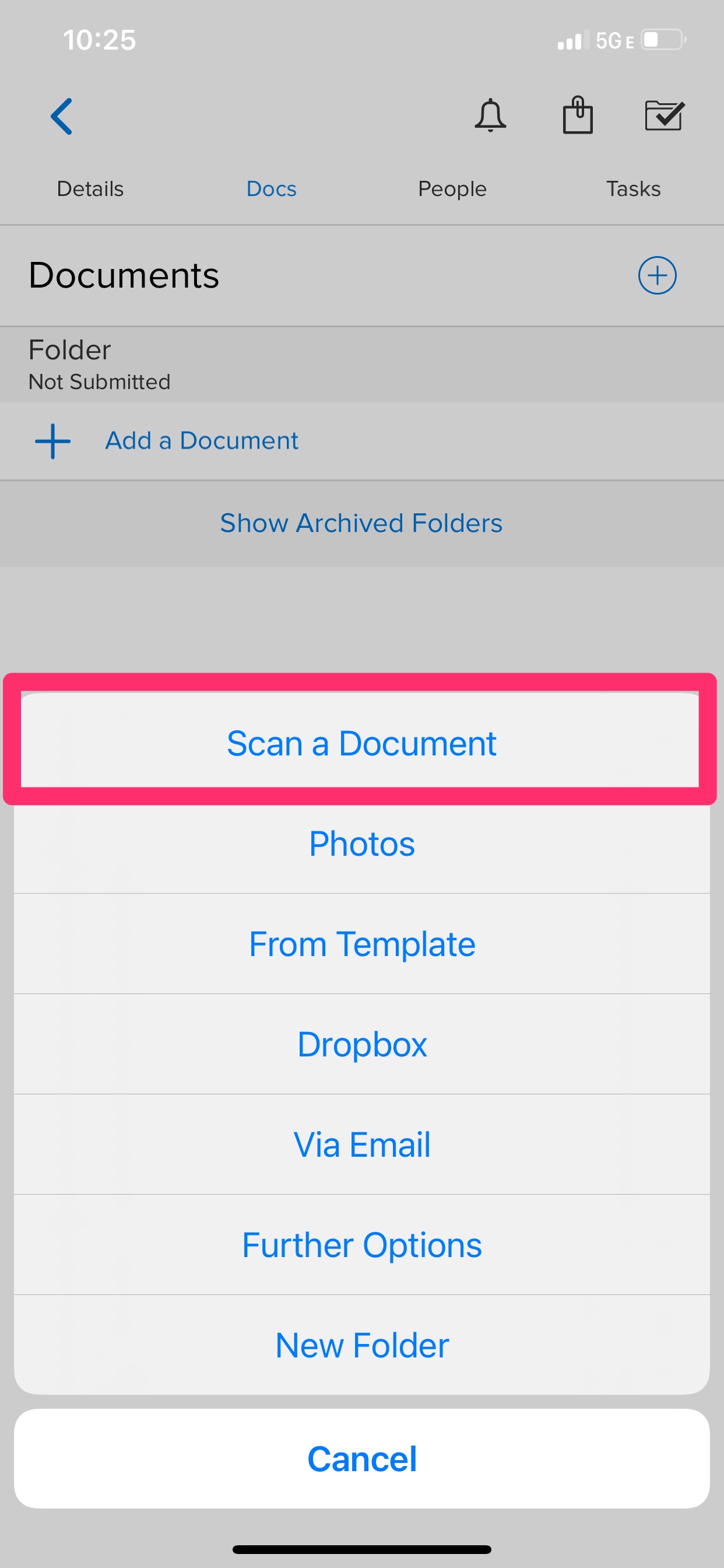
Task: Expand Further Options in action sheet
Action: 362,1245
